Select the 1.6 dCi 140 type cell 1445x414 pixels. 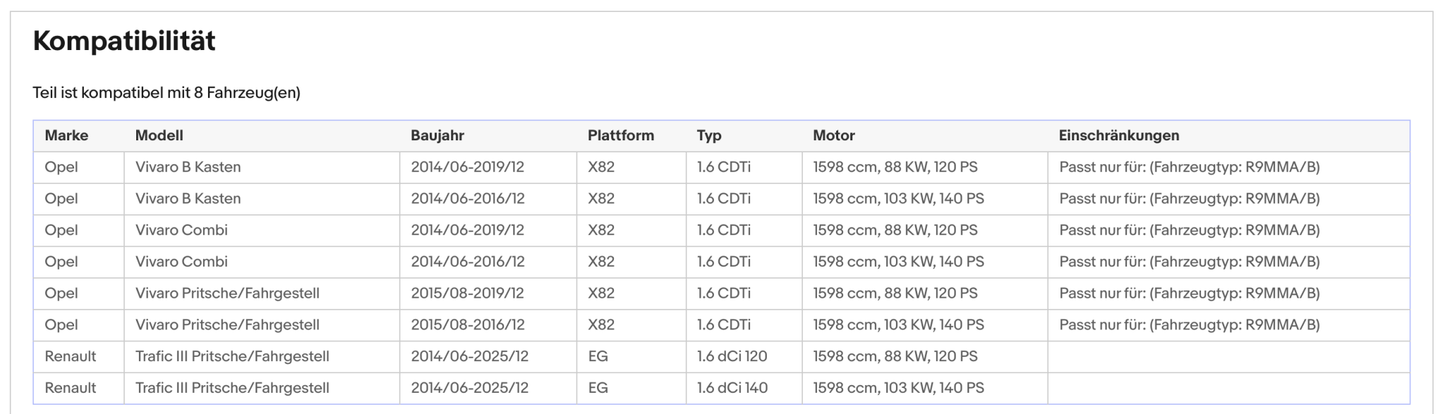point(732,388)
